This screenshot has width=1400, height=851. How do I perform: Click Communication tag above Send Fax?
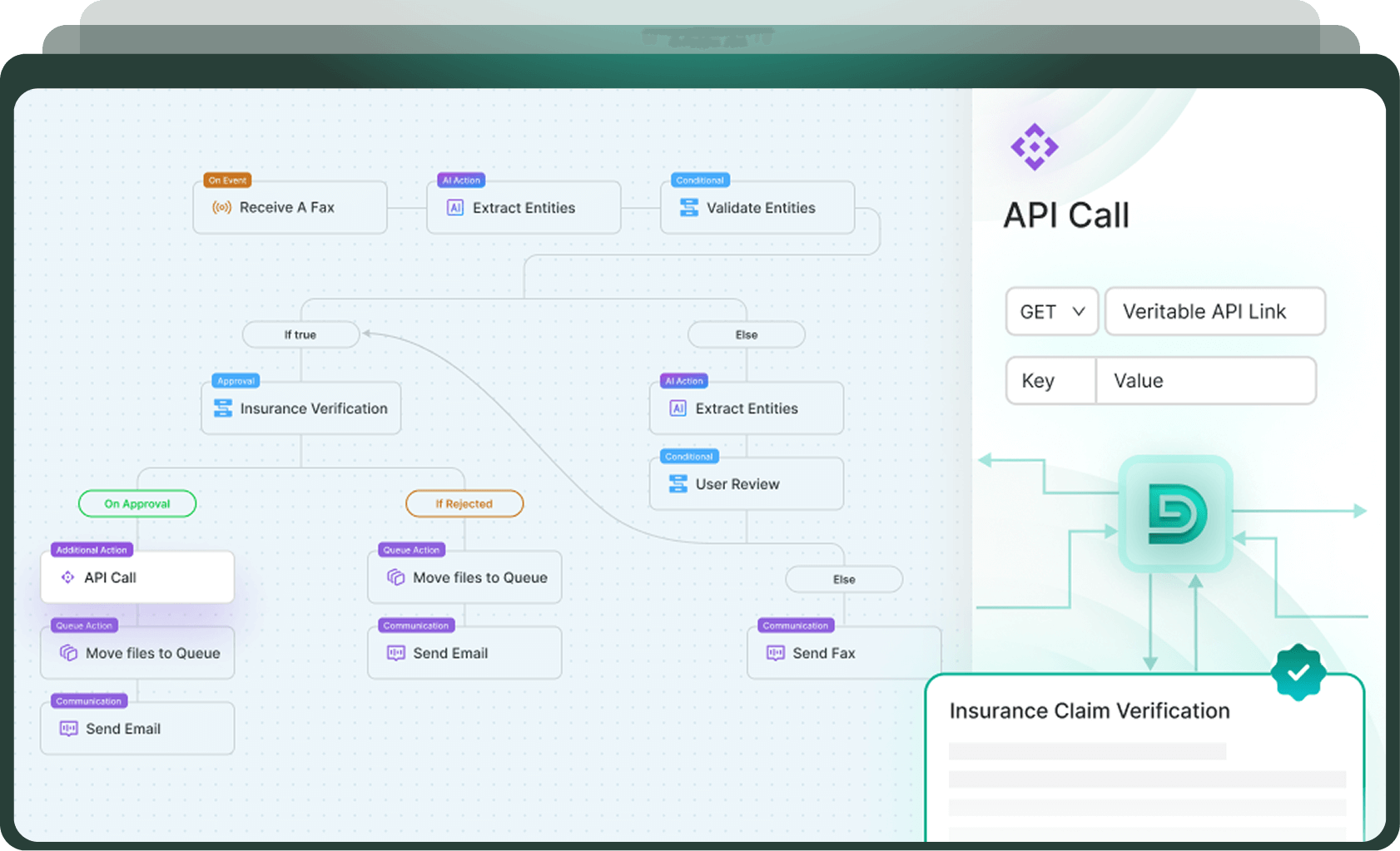tap(796, 625)
